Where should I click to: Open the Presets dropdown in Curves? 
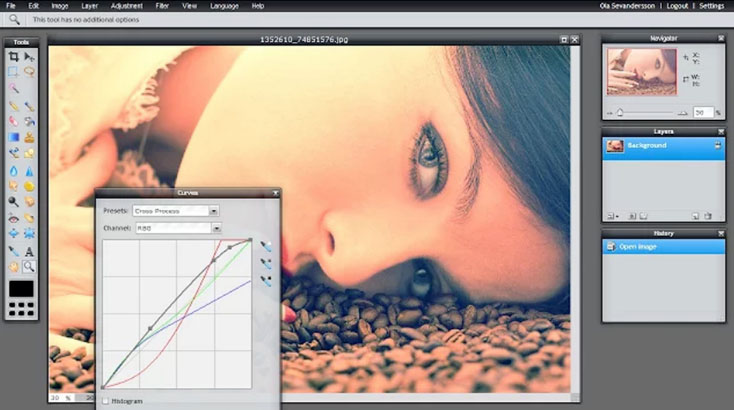(175, 211)
